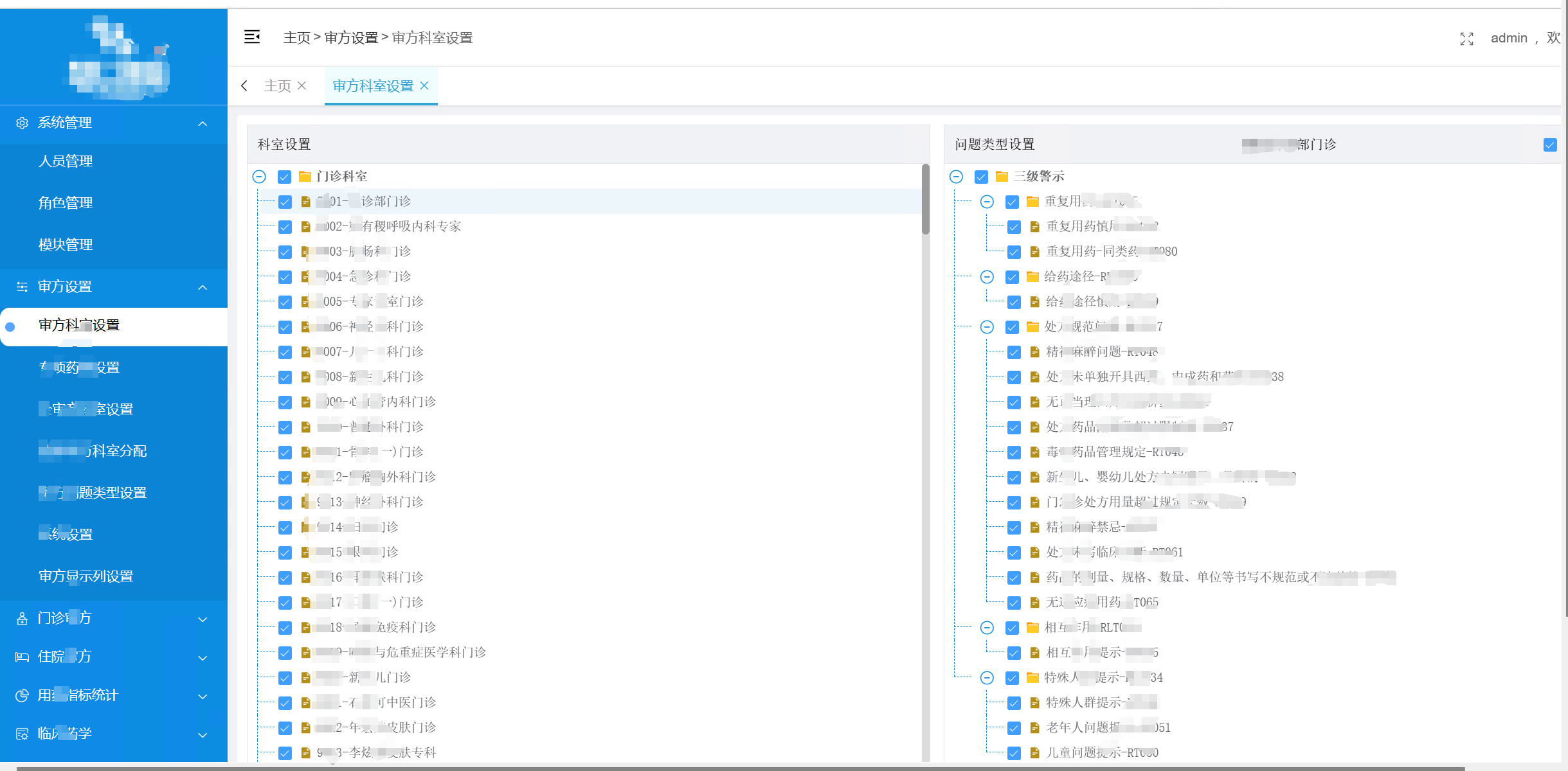The width and height of the screenshot is (1568, 771).
Task: Toggle checkbox for 免疫科门诊 row
Action: (x=285, y=628)
